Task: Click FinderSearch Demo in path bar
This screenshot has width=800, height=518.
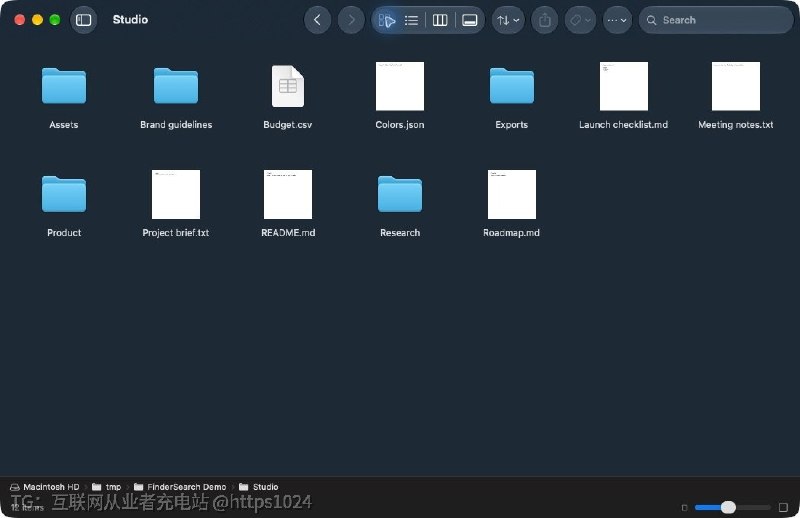Action: point(180,487)
